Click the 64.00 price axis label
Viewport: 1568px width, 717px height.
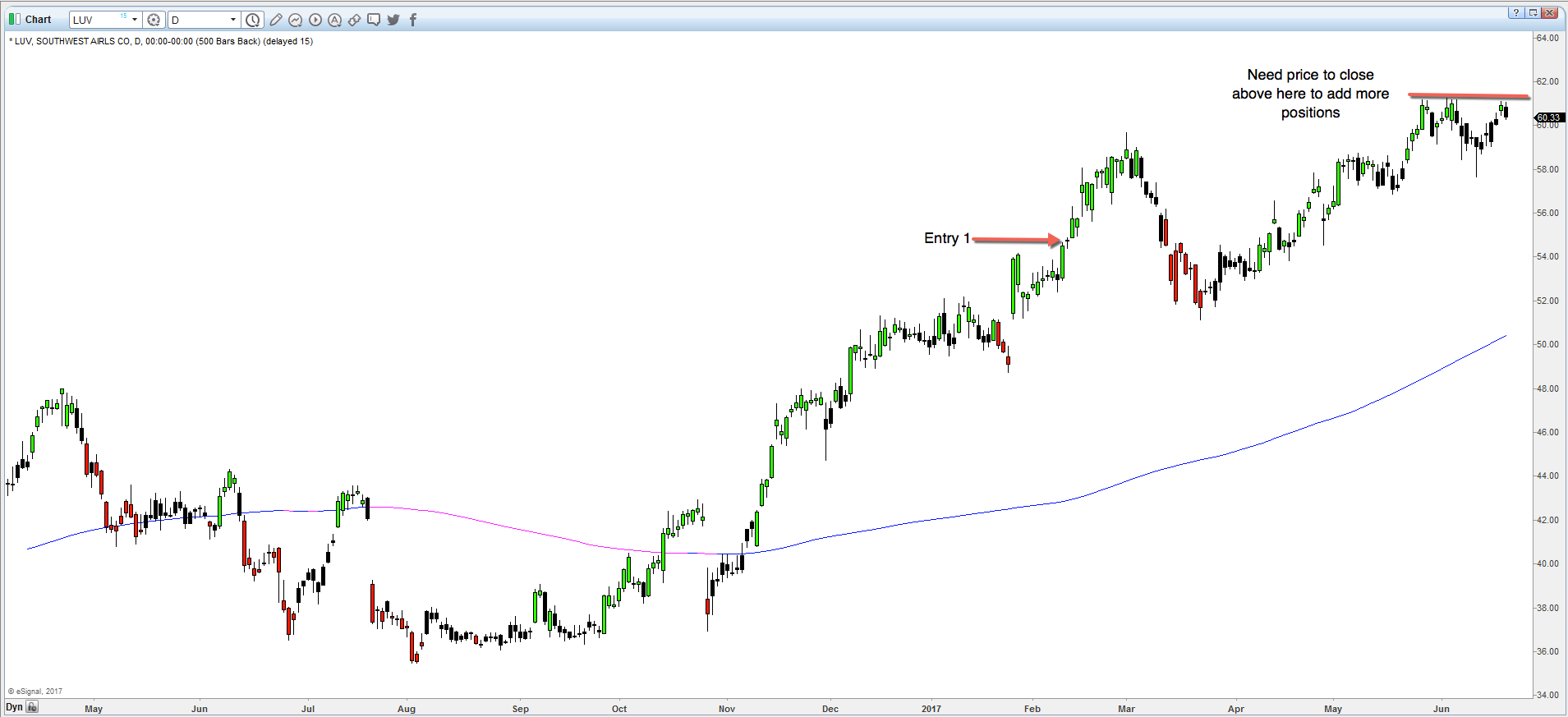(x=1548, y=38)
